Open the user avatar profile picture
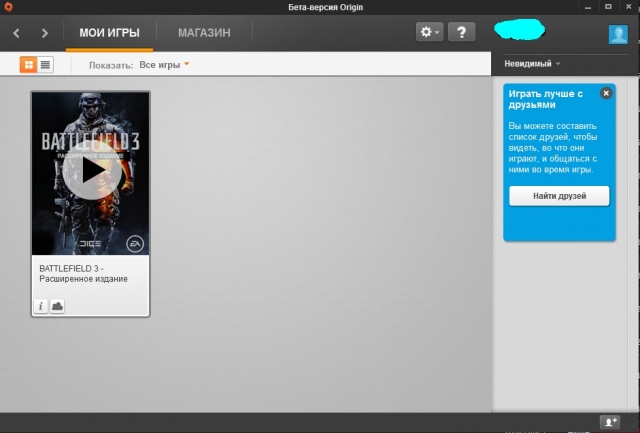Screen dimensions: 640x433 coord(618,34)
